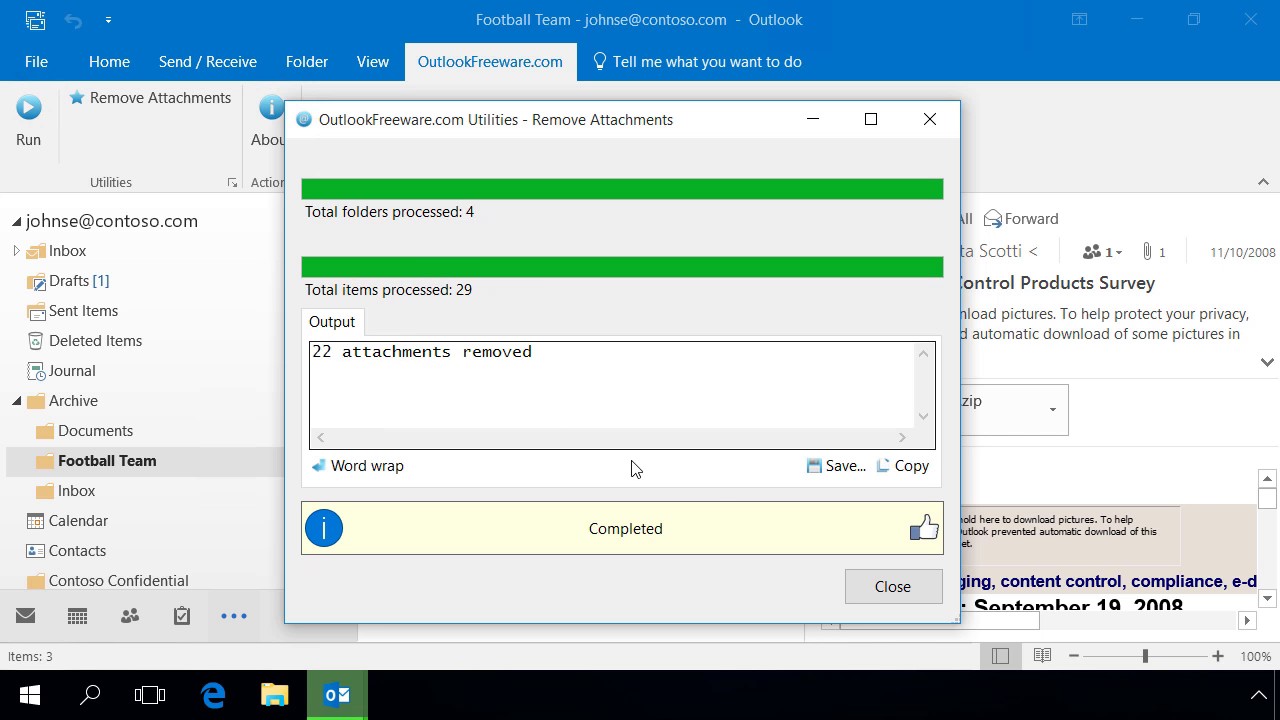The height and width of the screenshot is (720, 1280).
Task: Open File Explorer from the taskbar
Action: [x=274, y=695]
